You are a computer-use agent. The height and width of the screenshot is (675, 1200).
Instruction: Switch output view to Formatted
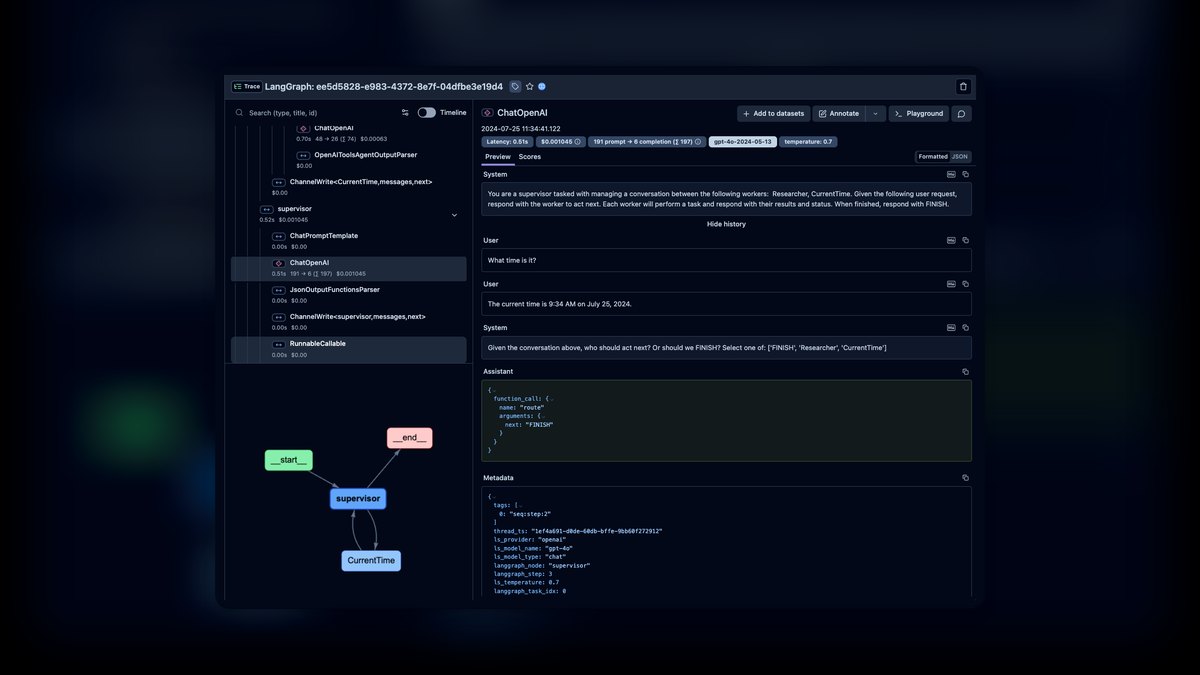pyautogui.click(x=933, y=157)
